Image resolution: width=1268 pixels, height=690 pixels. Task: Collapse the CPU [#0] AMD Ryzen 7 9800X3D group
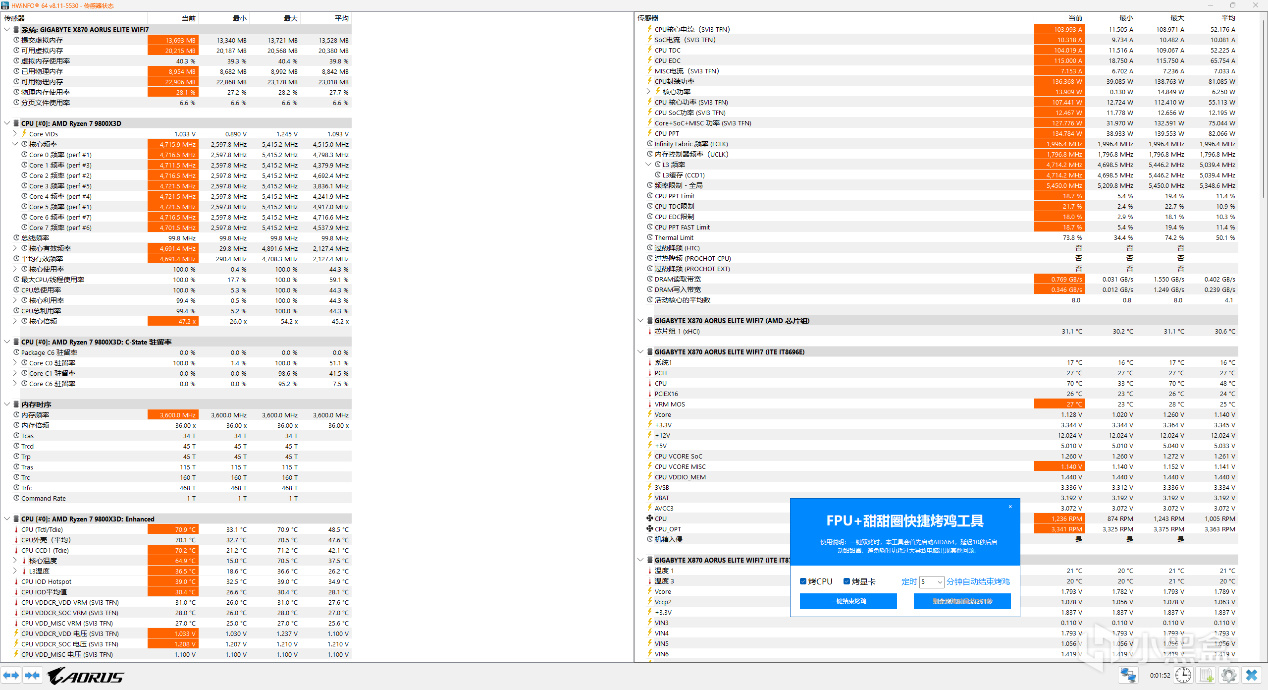(6, 123)
